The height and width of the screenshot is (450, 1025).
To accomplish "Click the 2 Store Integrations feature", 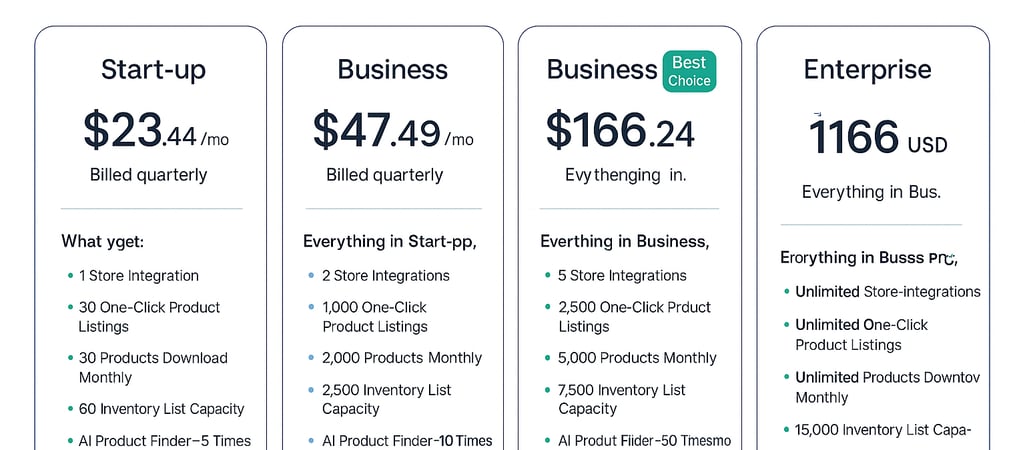I will click(x=386, y=276).
